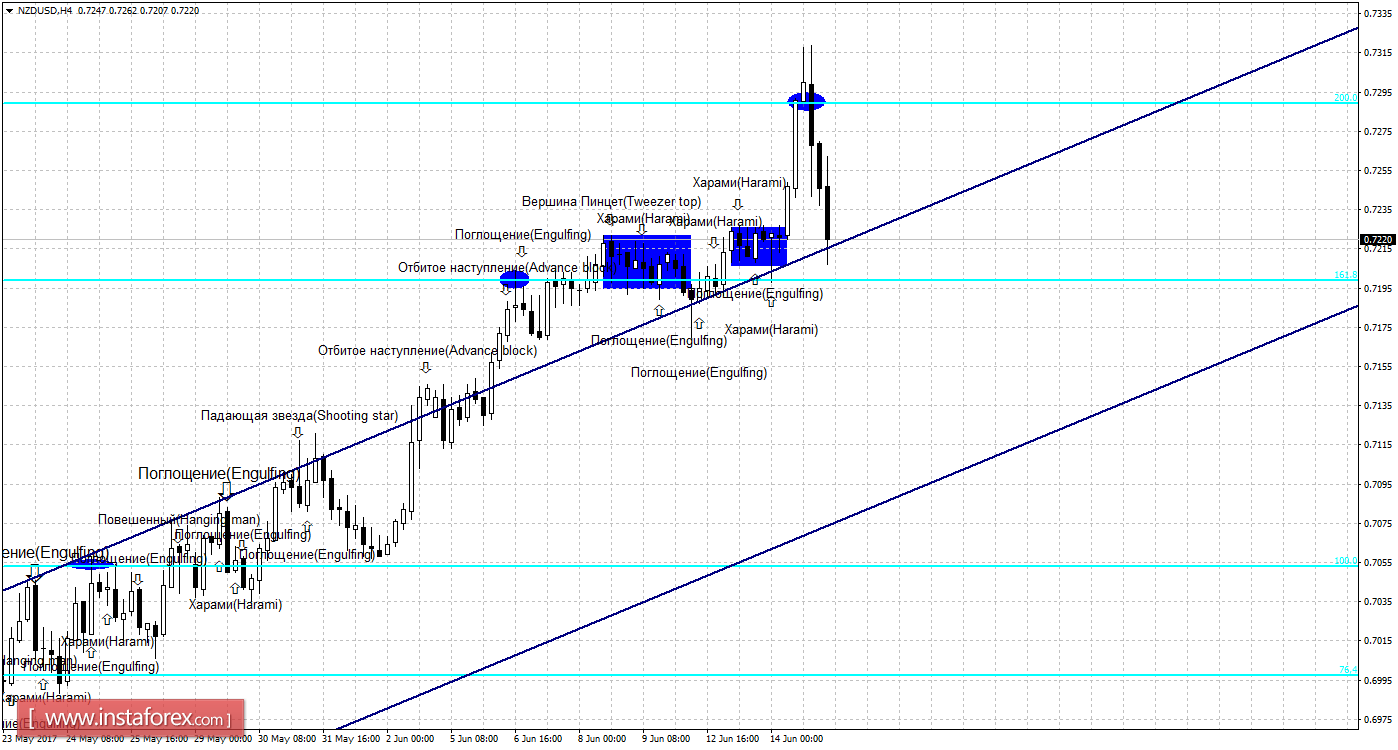The height and width of the screenshot is (750, 1398).
Task: Click the Вершина Пинцет(Tweezer top) label
Action: click(612, 201)
